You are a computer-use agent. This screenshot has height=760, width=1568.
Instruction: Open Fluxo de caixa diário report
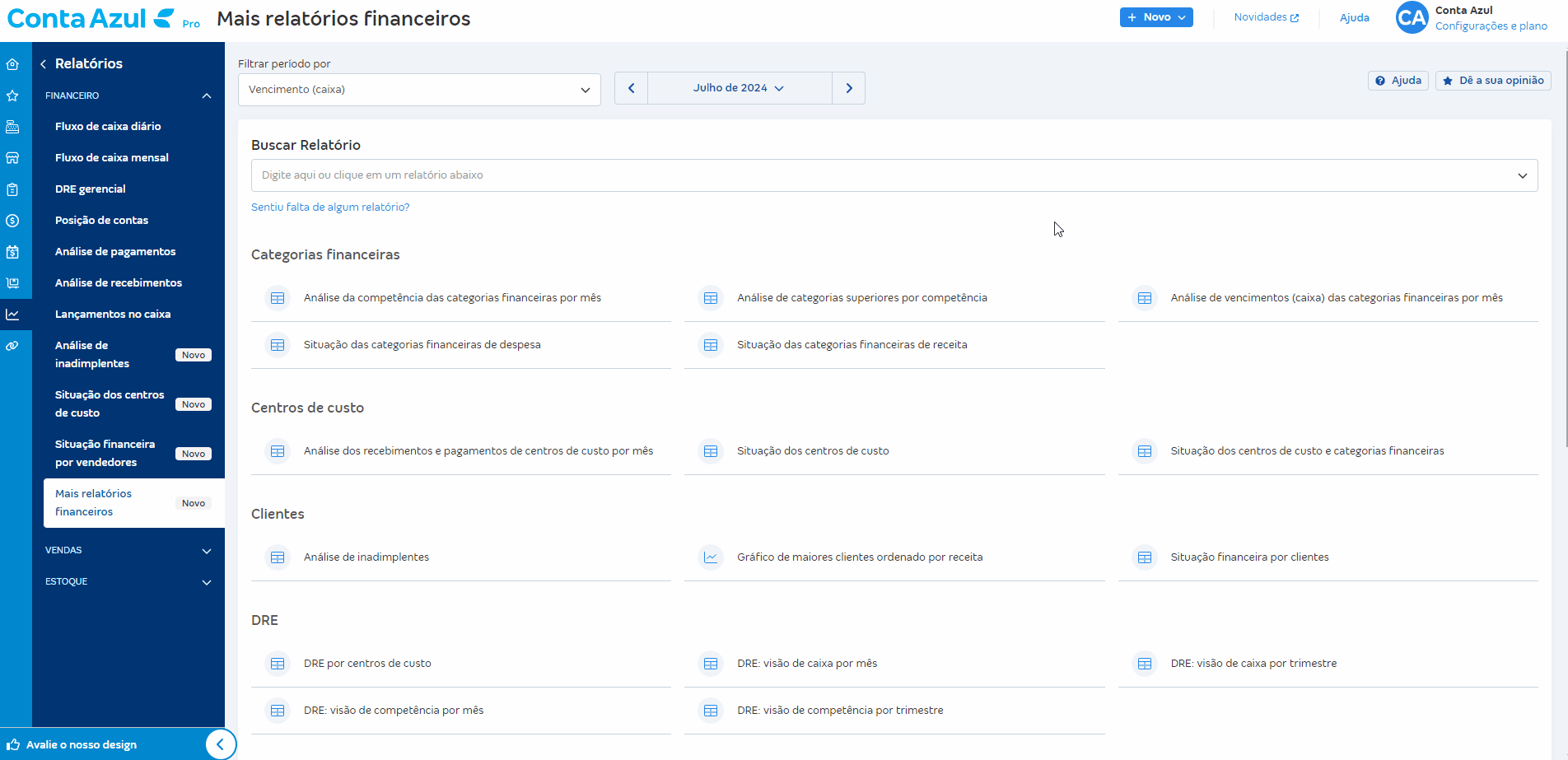point(108,127)
